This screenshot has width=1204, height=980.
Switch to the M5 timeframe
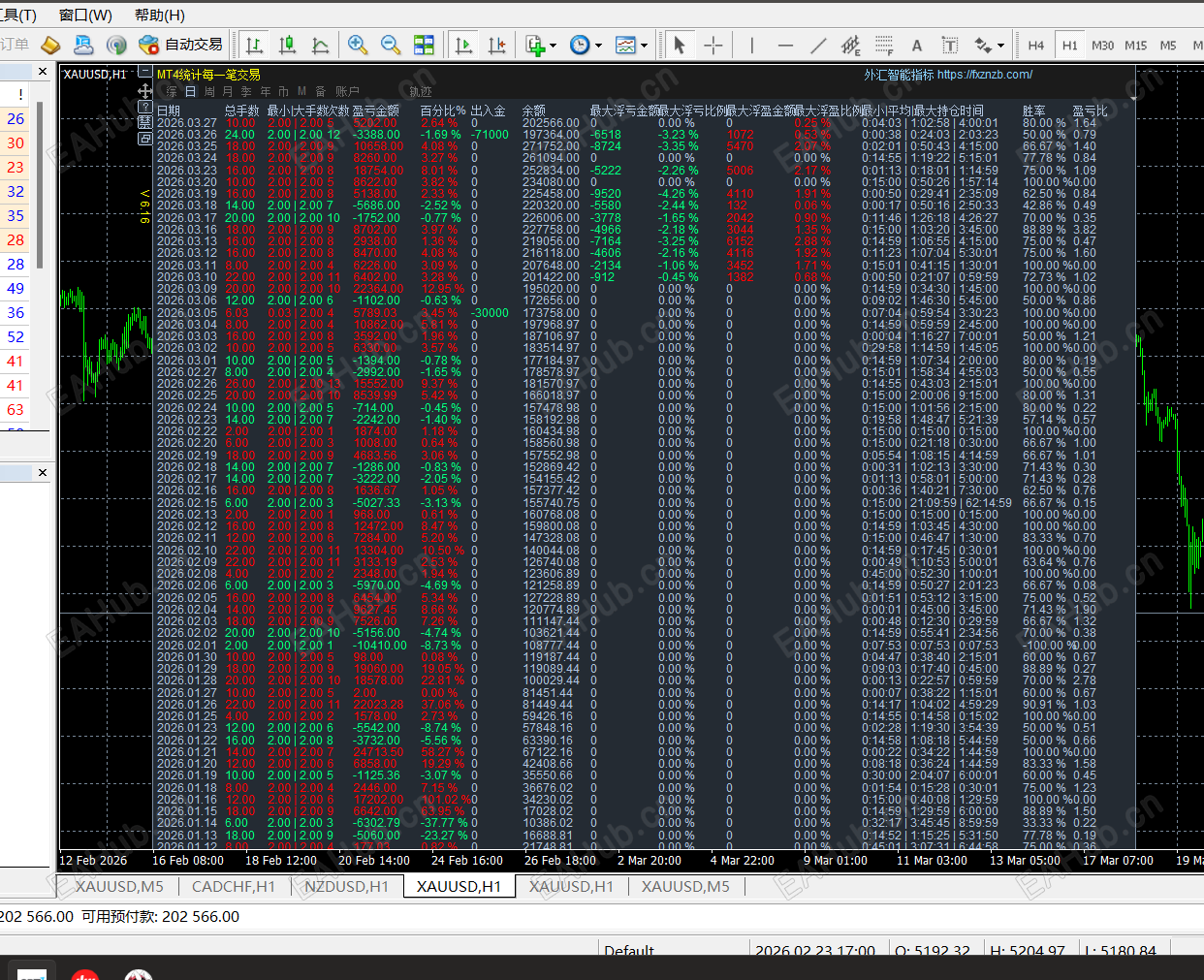tap(1168, 46)
